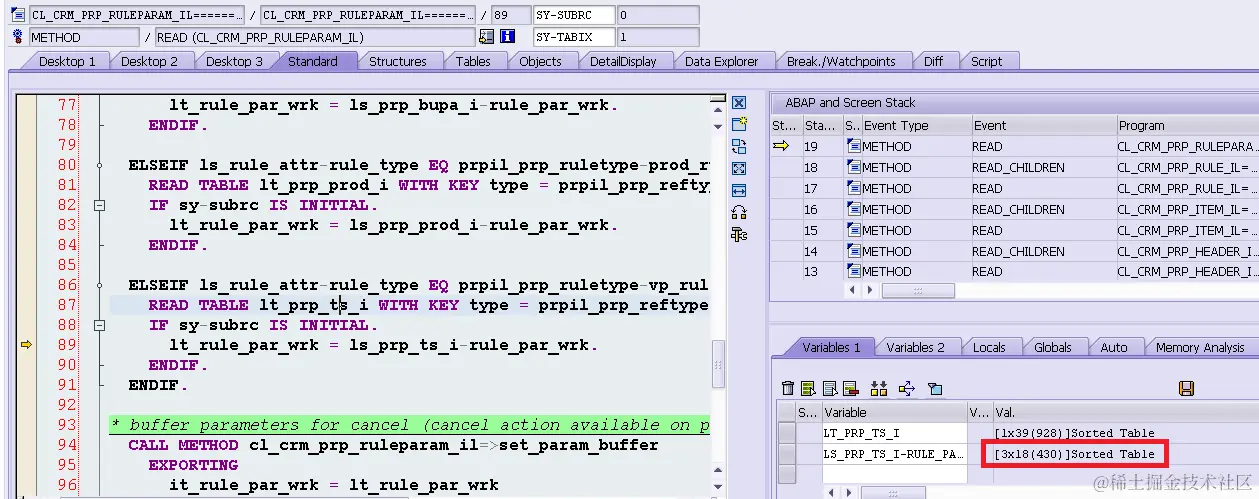Click the new tool icon beside the source editor
The height and width of the screenshot is (499, 1259).
point(739,125)
